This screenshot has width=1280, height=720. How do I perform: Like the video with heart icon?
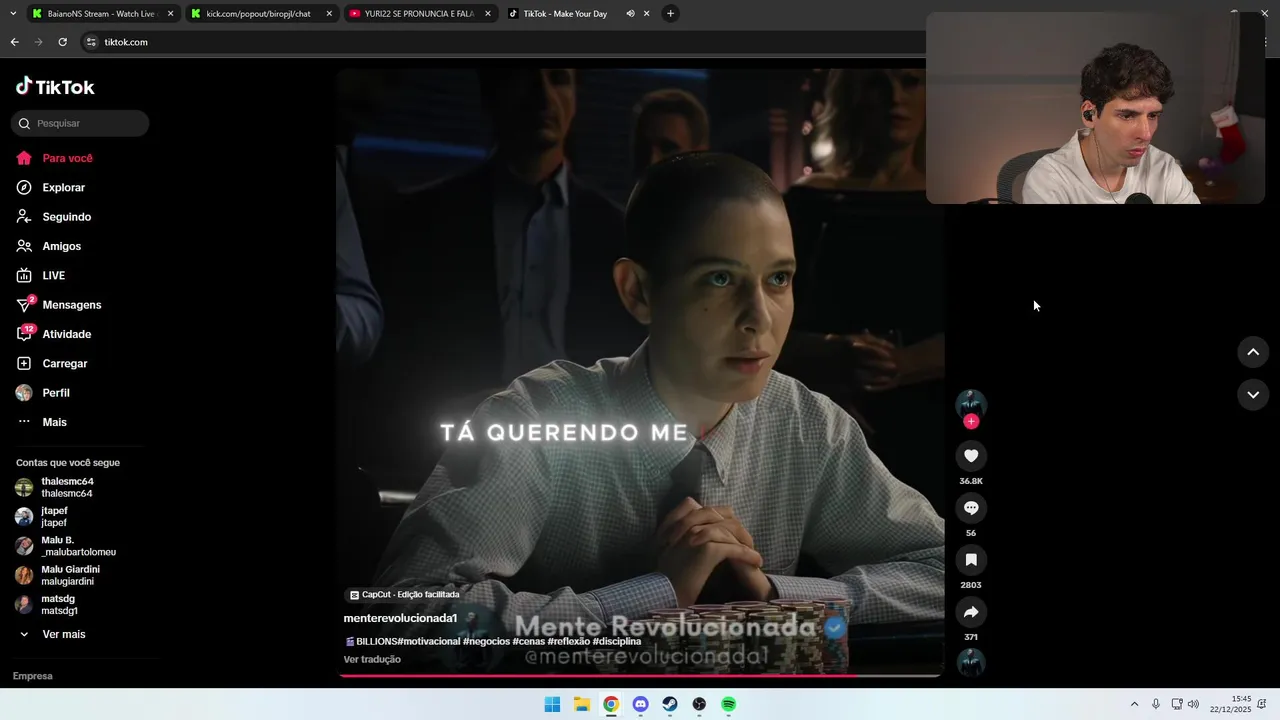tap(971, 456)
